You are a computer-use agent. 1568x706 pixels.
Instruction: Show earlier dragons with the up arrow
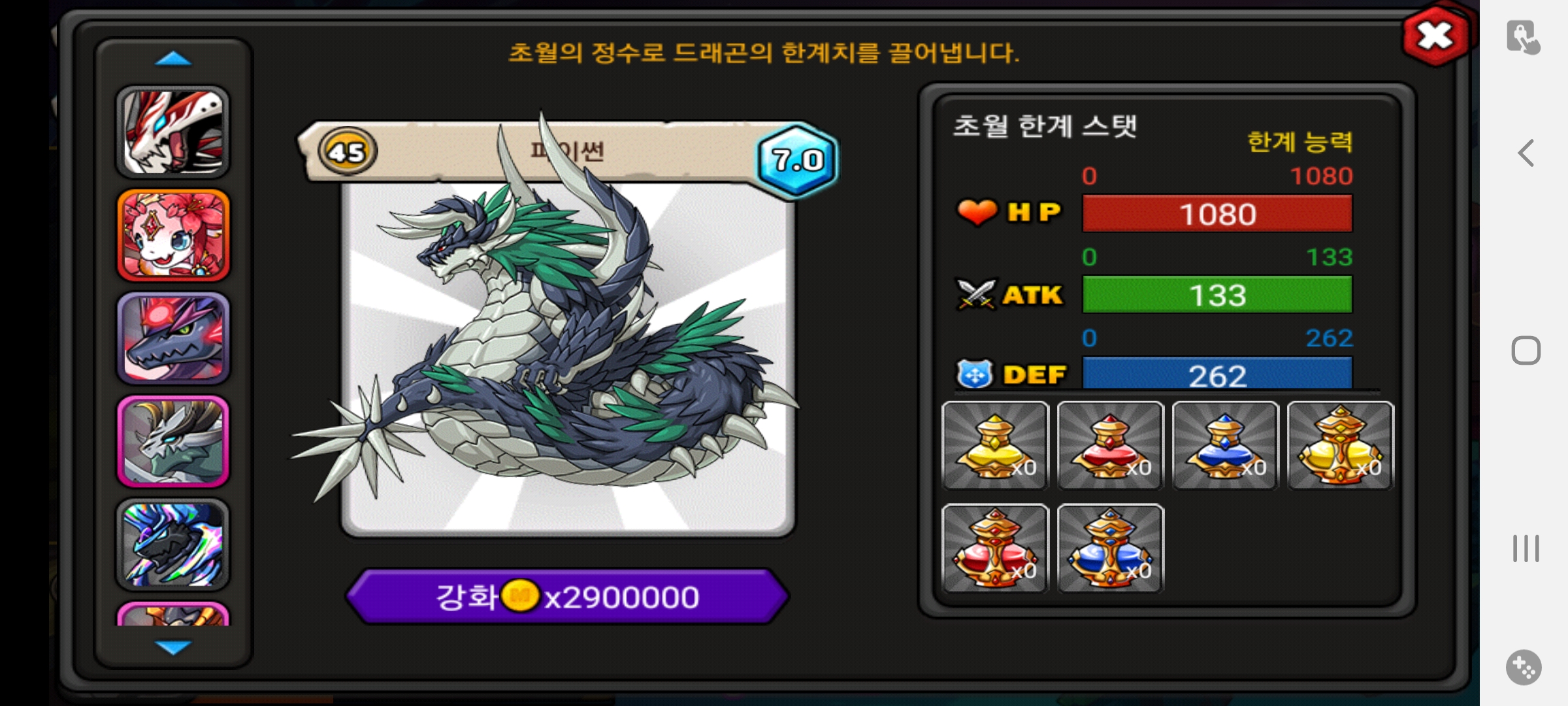[173, 59]
